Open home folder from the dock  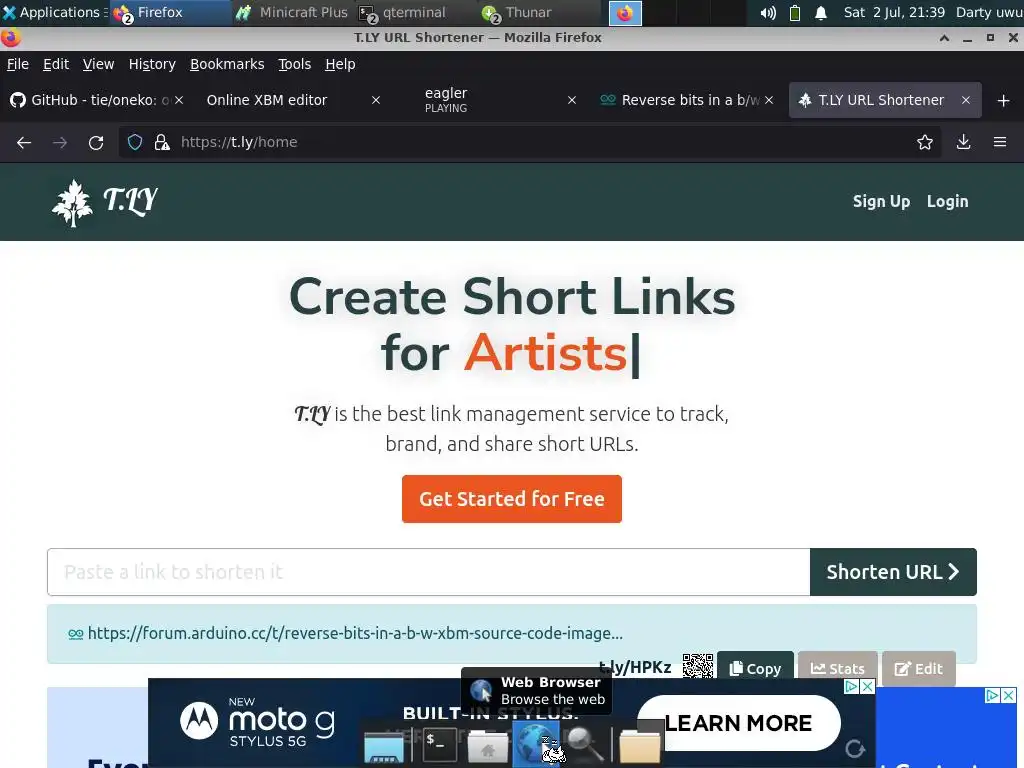pyautogui.click(x=487, y=744)
